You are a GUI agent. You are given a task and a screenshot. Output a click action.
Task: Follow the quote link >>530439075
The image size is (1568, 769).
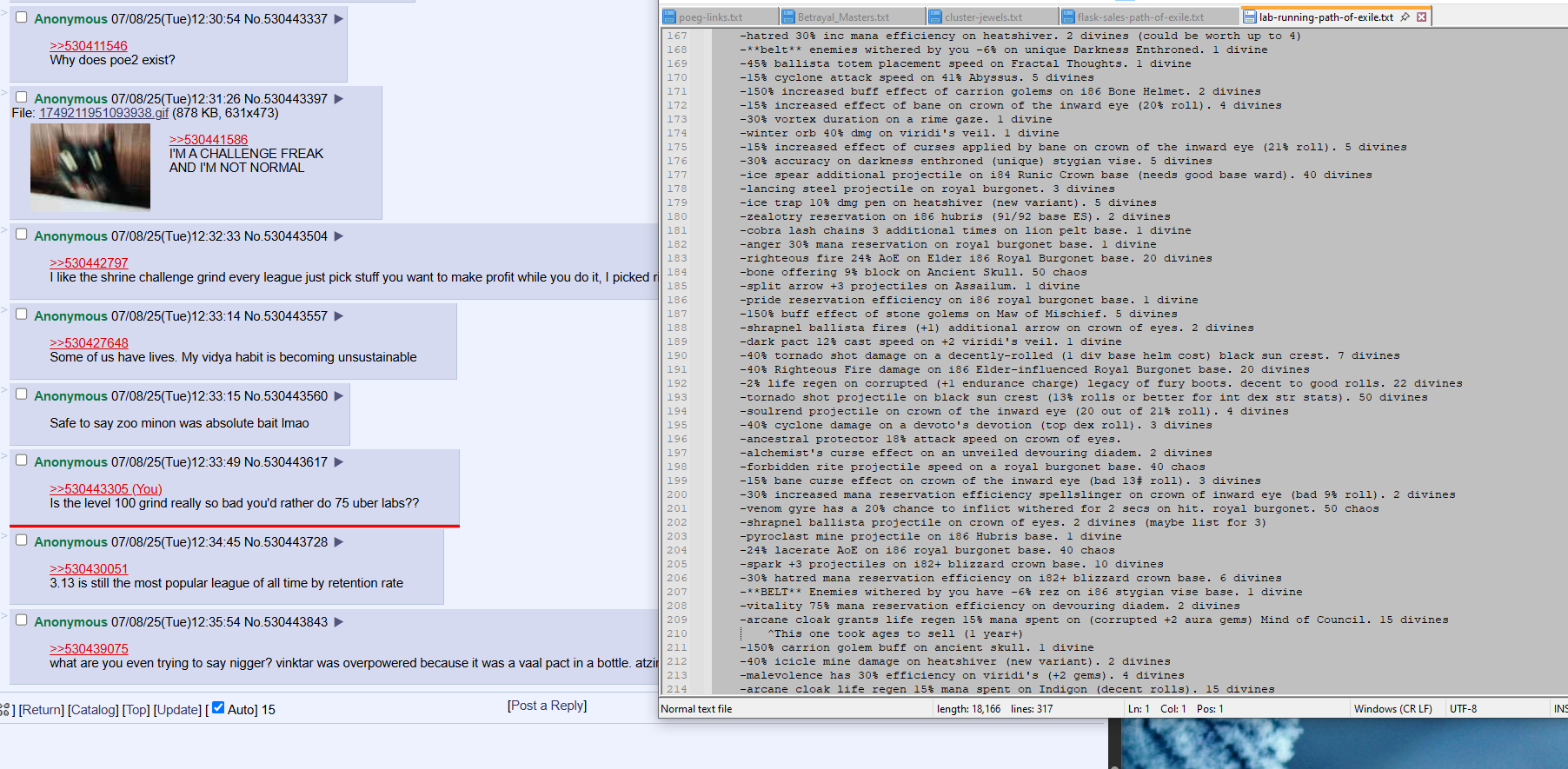click(89, 649)
